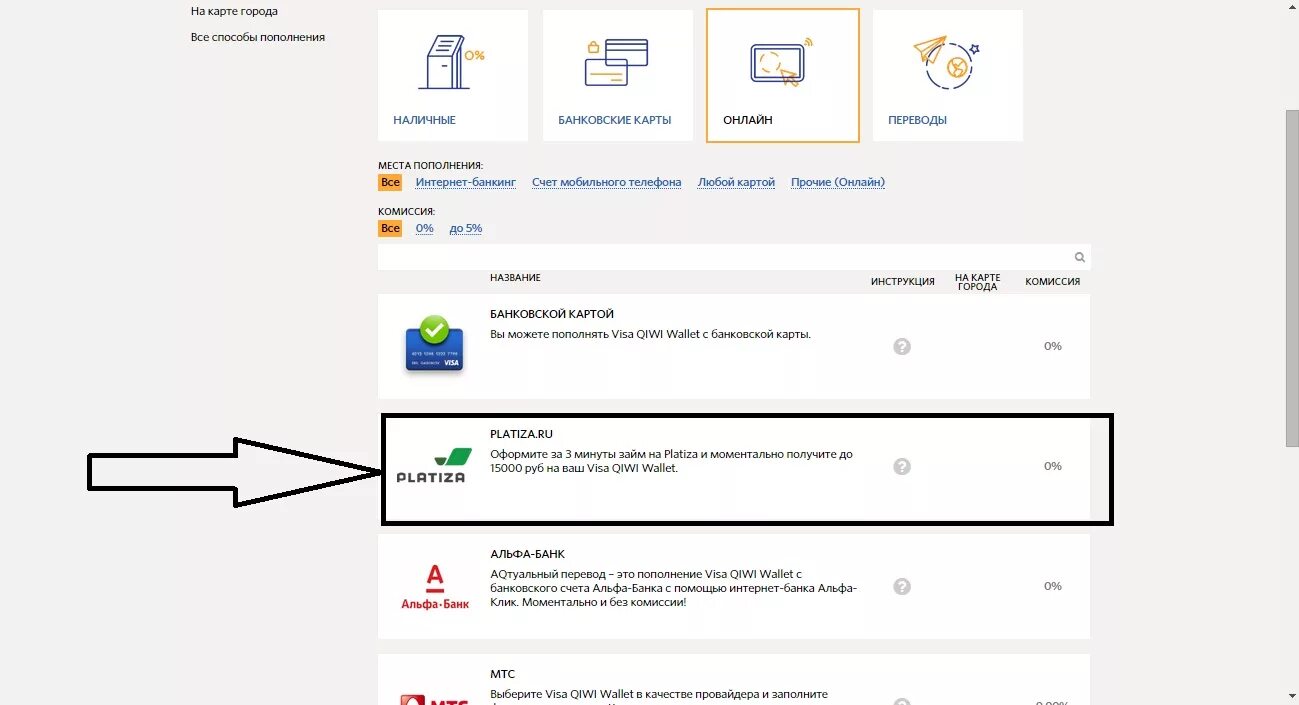Viewport: 1299px width, 705px height.
Task: Select the ПЕРЕВОДЫ paper plane tile
Action: [x=948, y=76]
